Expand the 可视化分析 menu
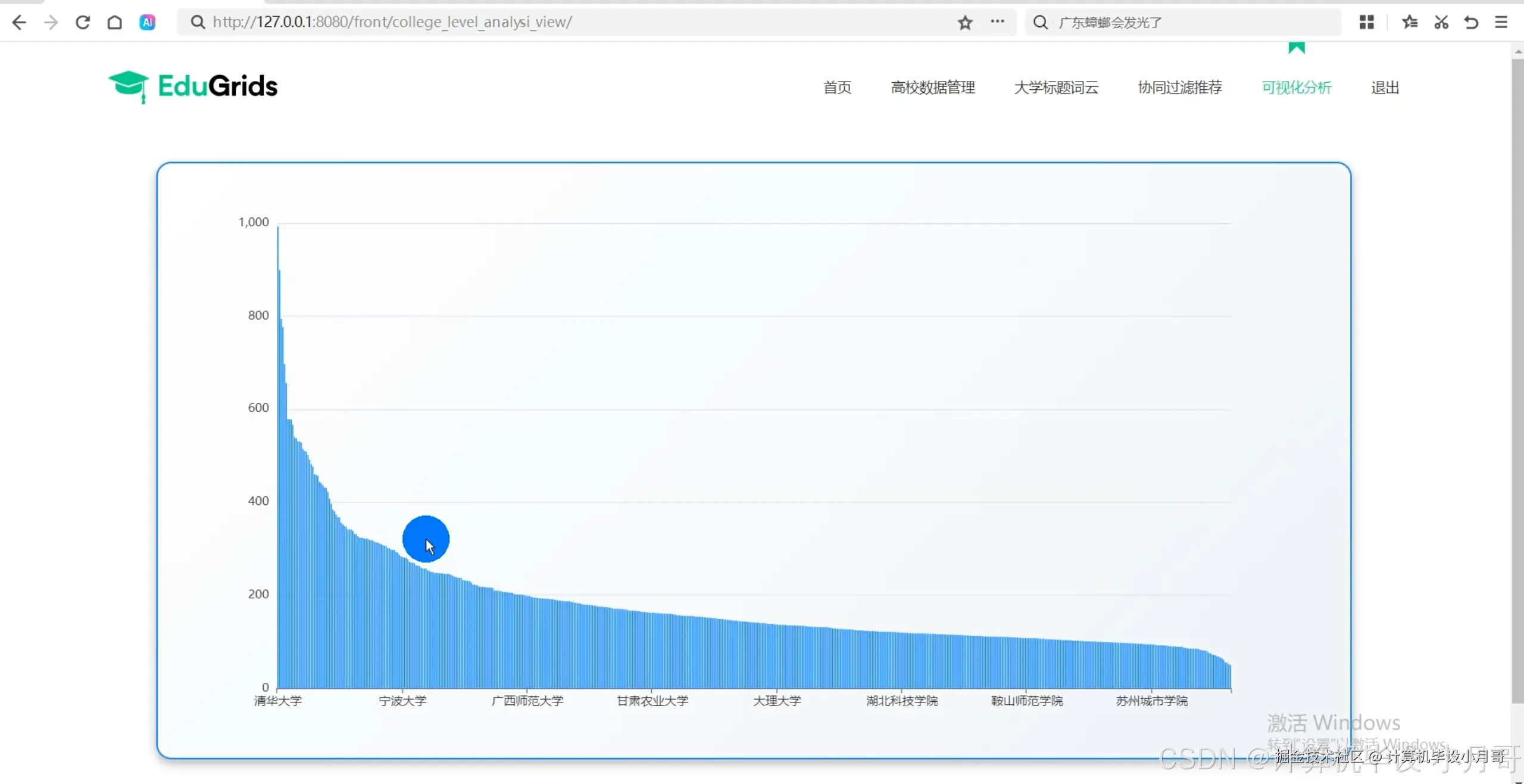 1296,88
